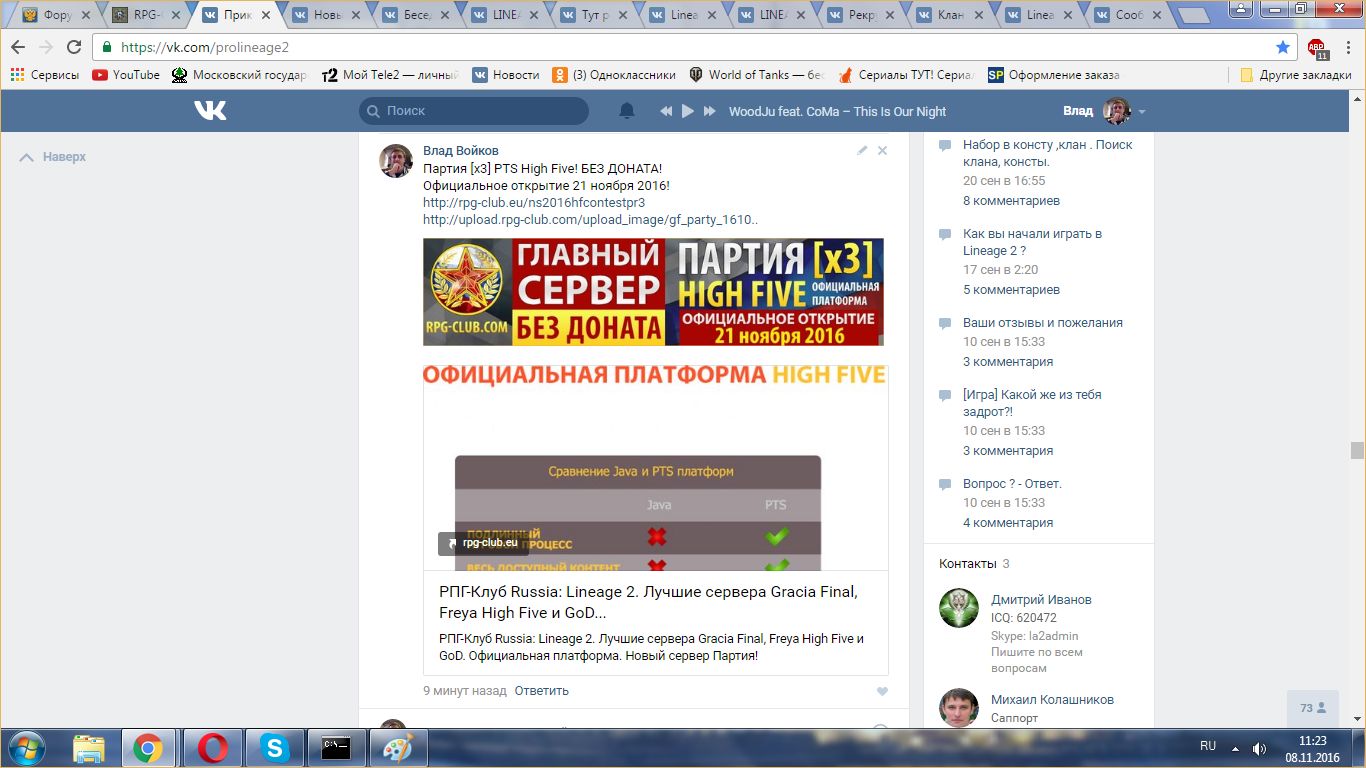Click the VK logo in the header

click(210, 111)
